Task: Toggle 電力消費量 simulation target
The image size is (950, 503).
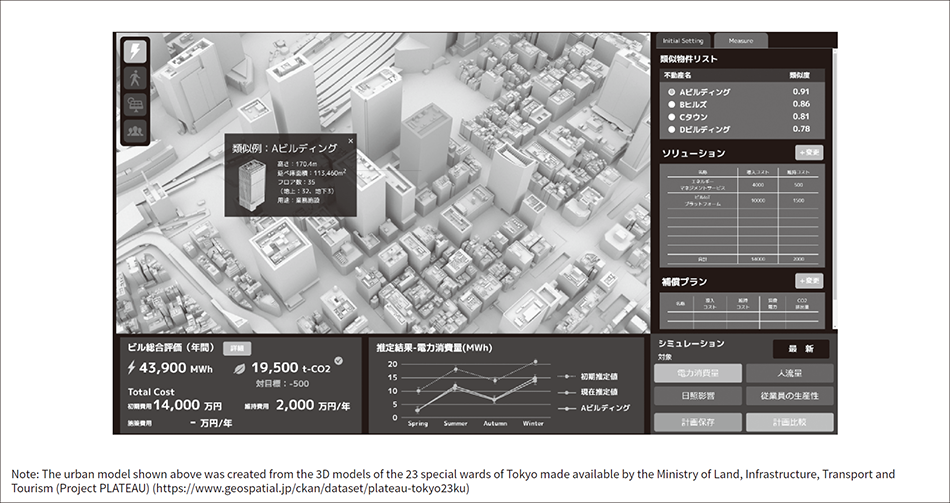Action: pos(699,373)
